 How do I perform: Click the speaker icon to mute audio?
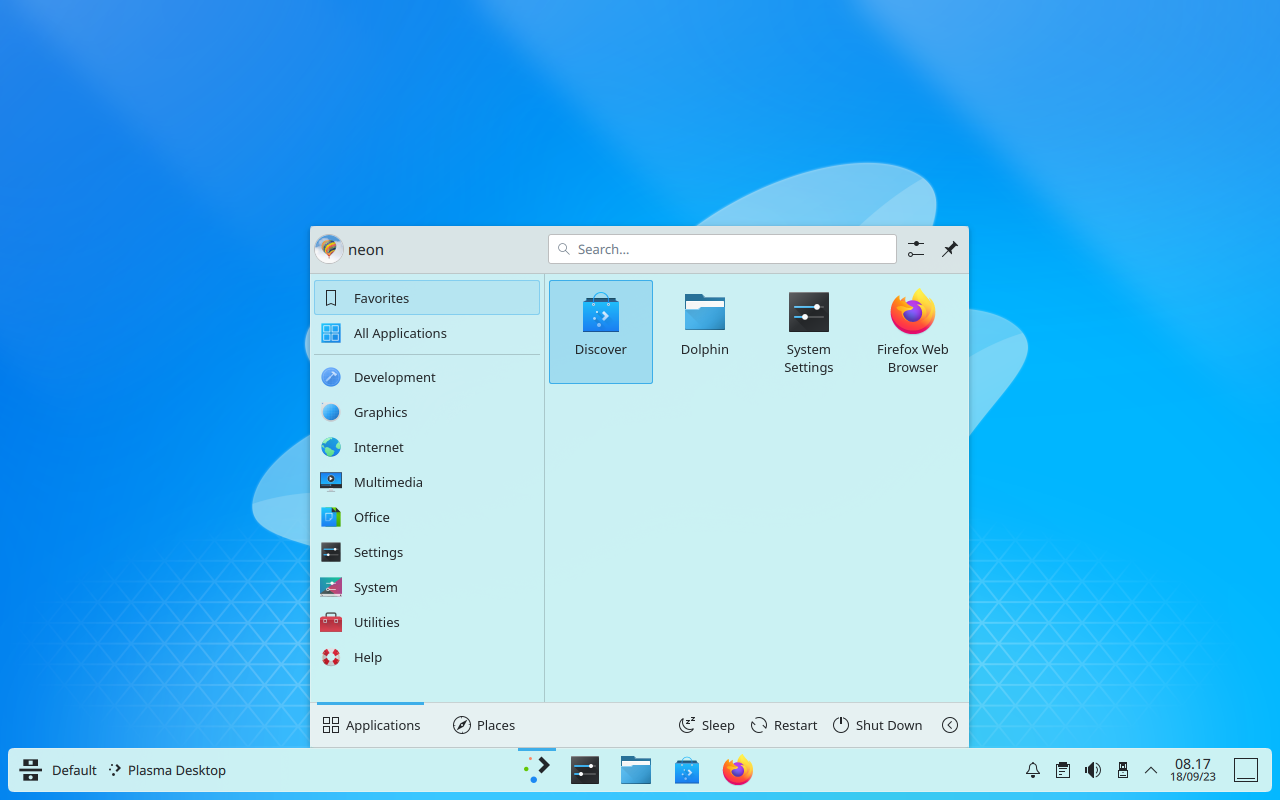click(x=1092, y=770)
